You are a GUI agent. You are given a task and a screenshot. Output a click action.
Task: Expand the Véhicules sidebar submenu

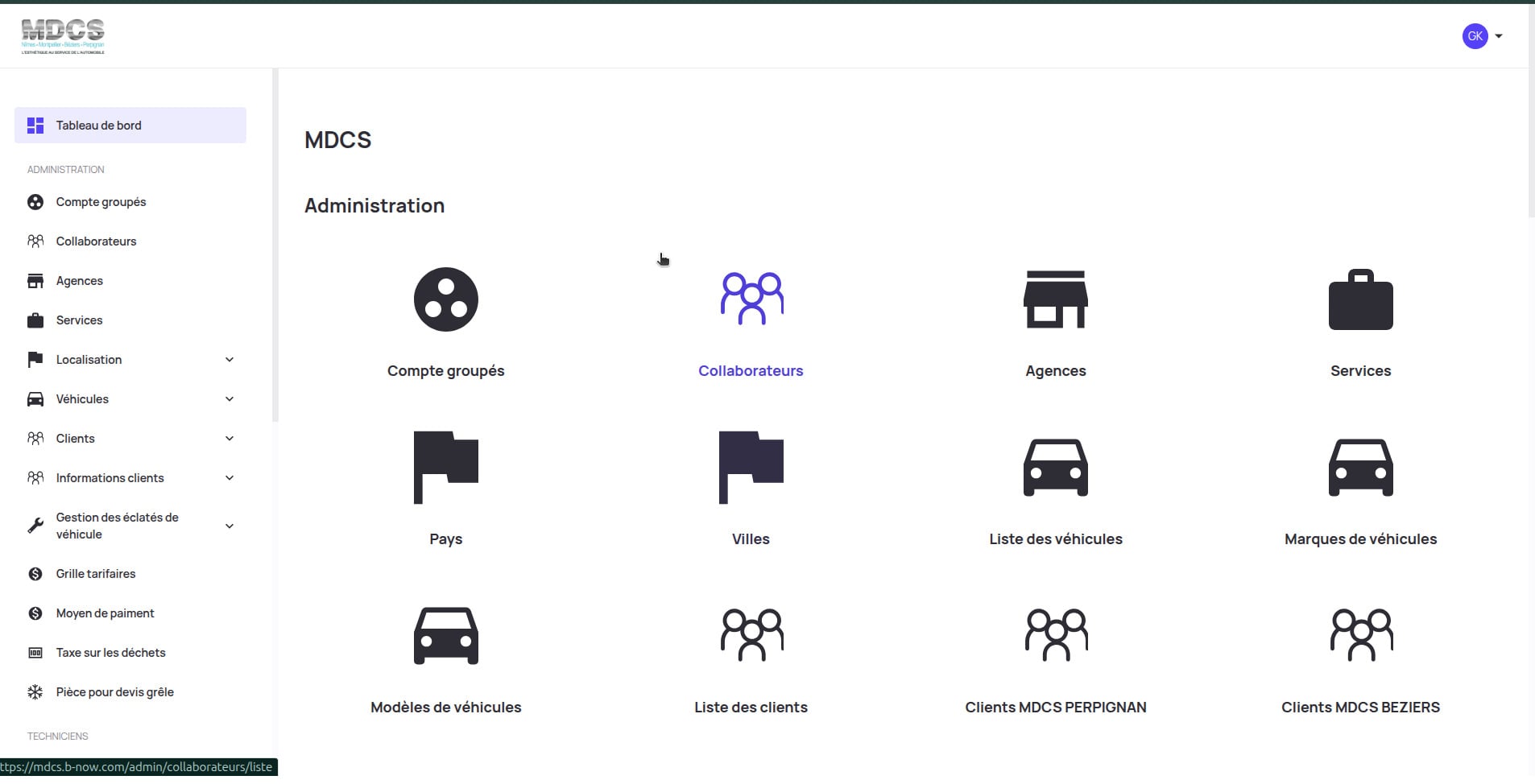(x=230, y=399)
